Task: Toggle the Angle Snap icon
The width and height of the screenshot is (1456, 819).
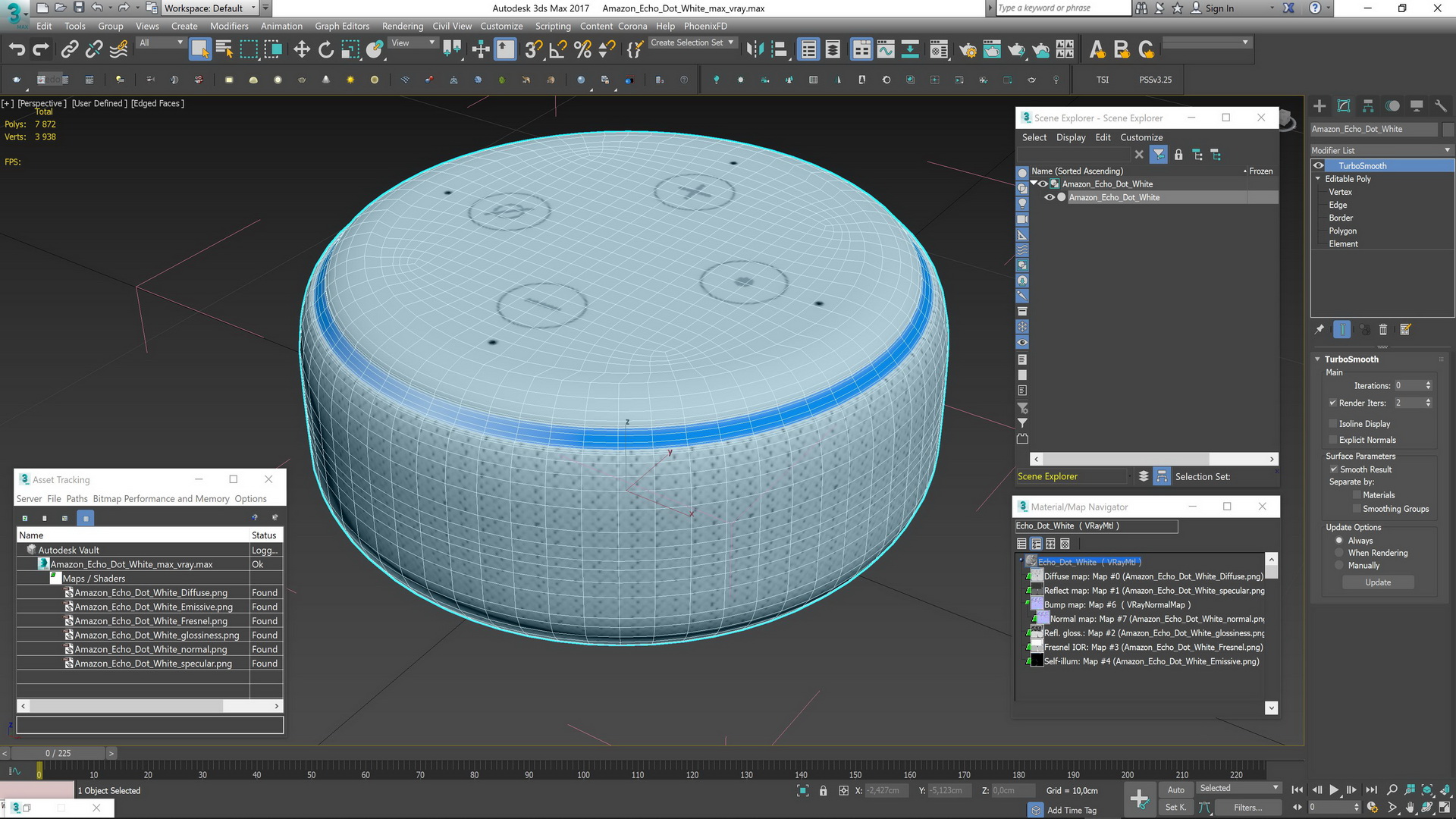Action: point(557,50)
